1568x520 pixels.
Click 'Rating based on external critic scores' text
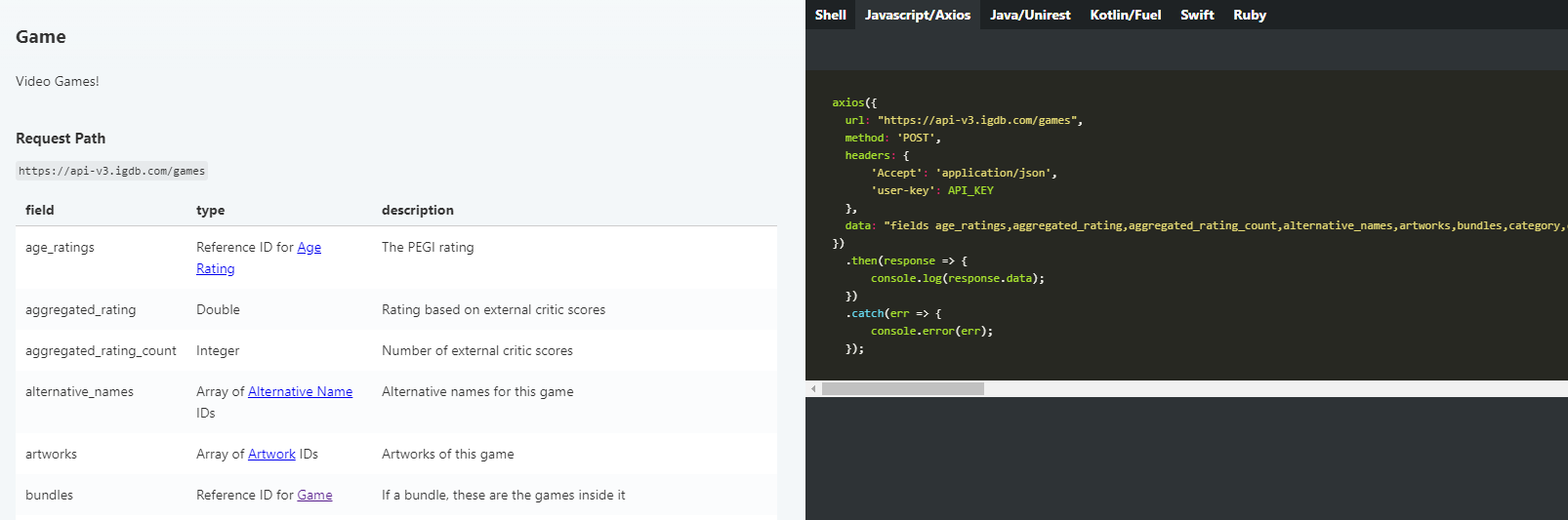[493, 309]
